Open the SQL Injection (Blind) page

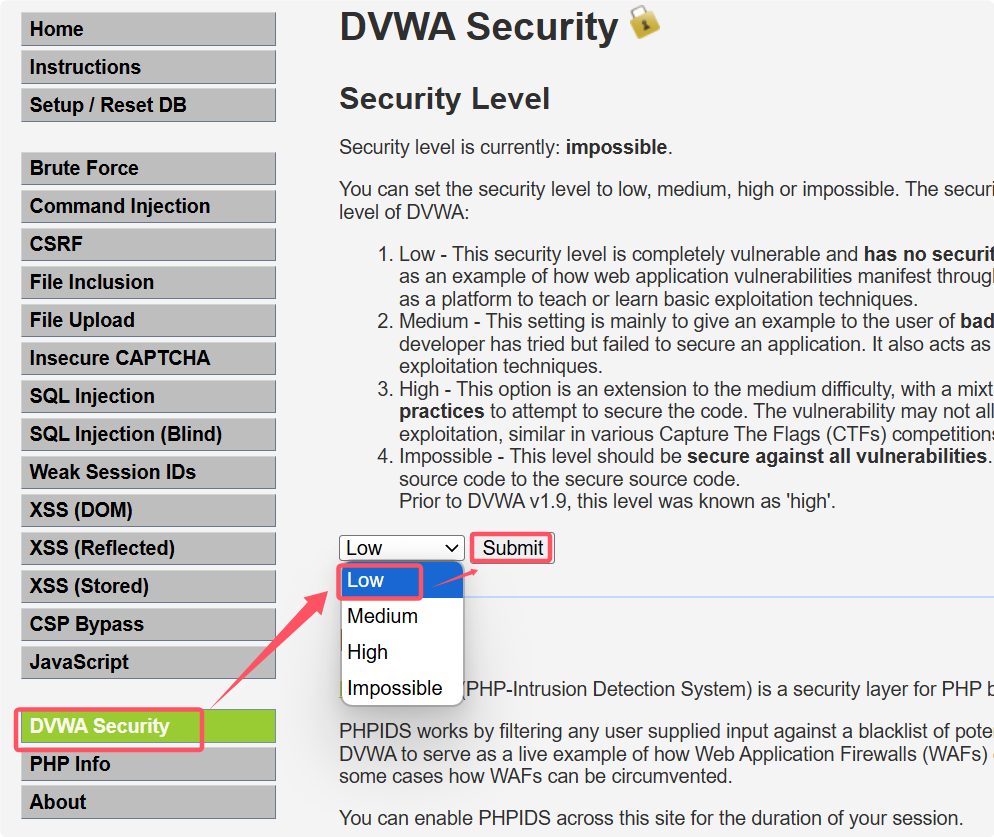[x=148, y=434]
